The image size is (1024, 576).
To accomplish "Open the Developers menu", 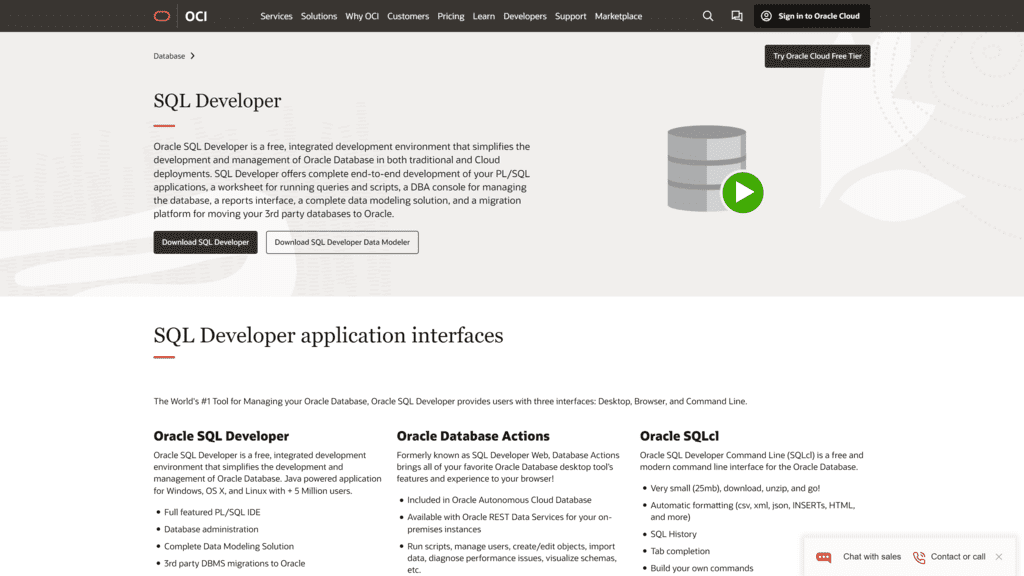I will point(525,16).
